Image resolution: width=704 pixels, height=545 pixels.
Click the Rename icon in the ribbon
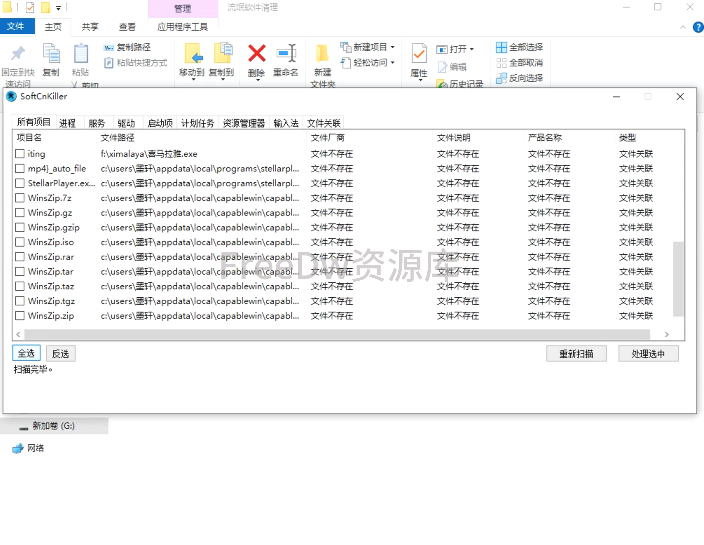click(x=286, y=53)
